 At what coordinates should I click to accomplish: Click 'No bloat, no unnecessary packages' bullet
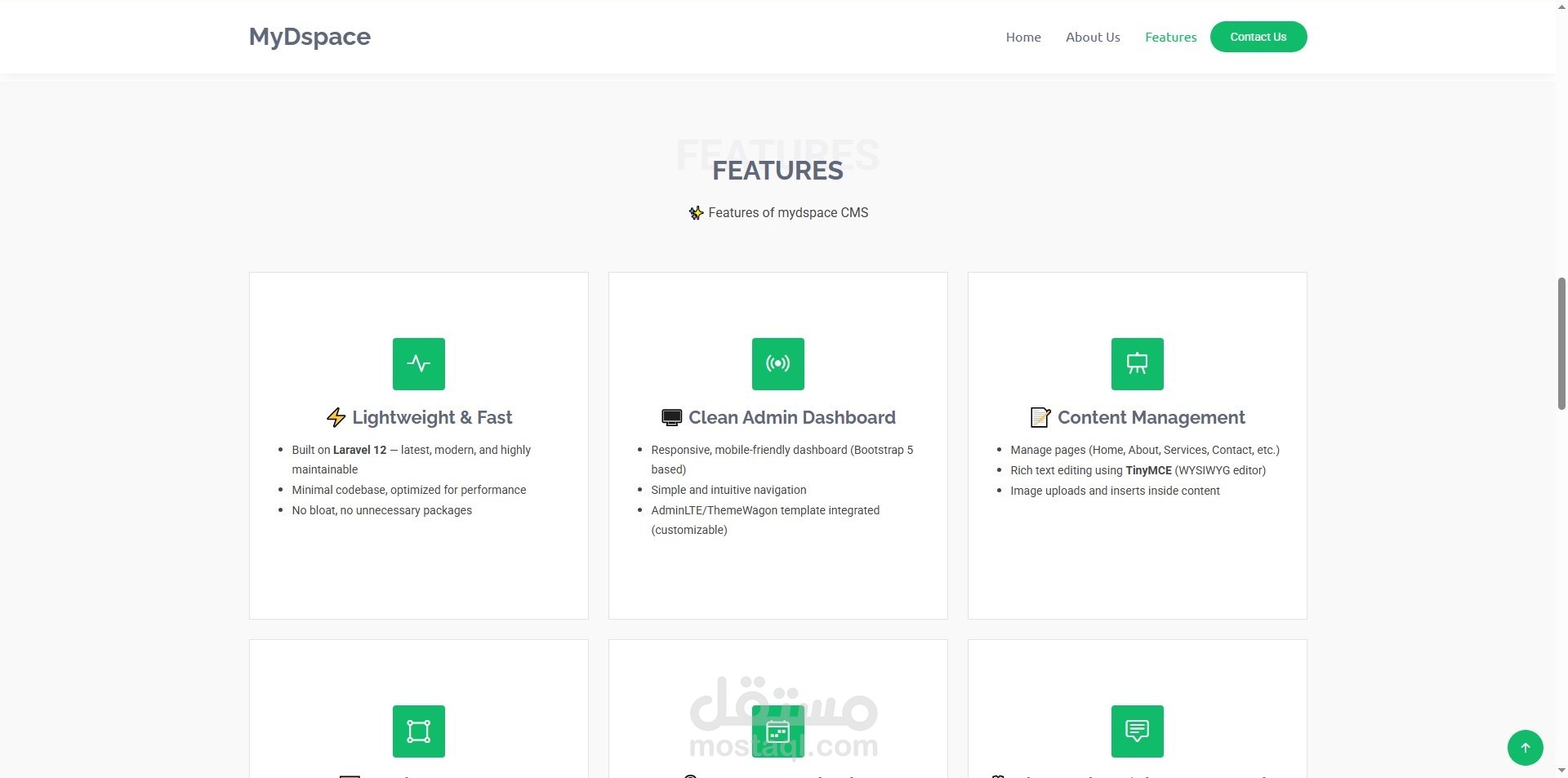[x=382, y=510]
